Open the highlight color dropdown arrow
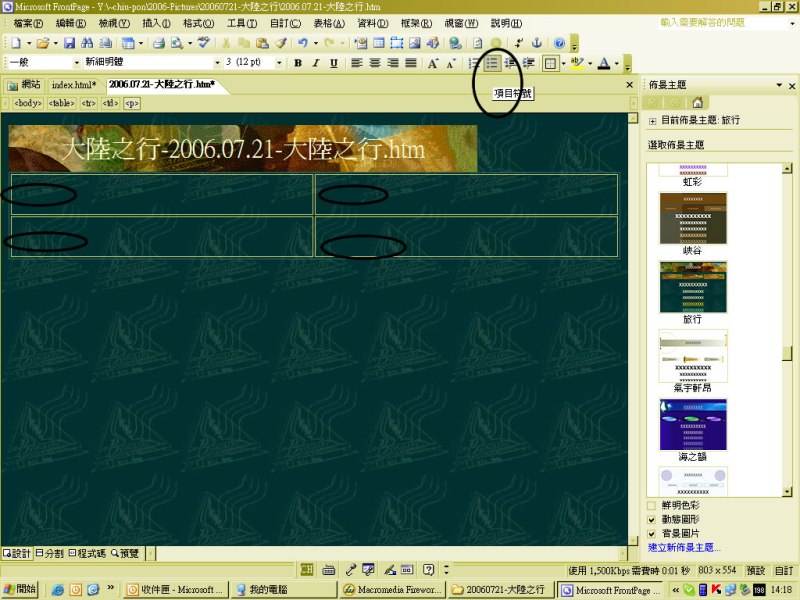Screen dimensions: 800x600 pyautogui.click(x=590, y=63)
